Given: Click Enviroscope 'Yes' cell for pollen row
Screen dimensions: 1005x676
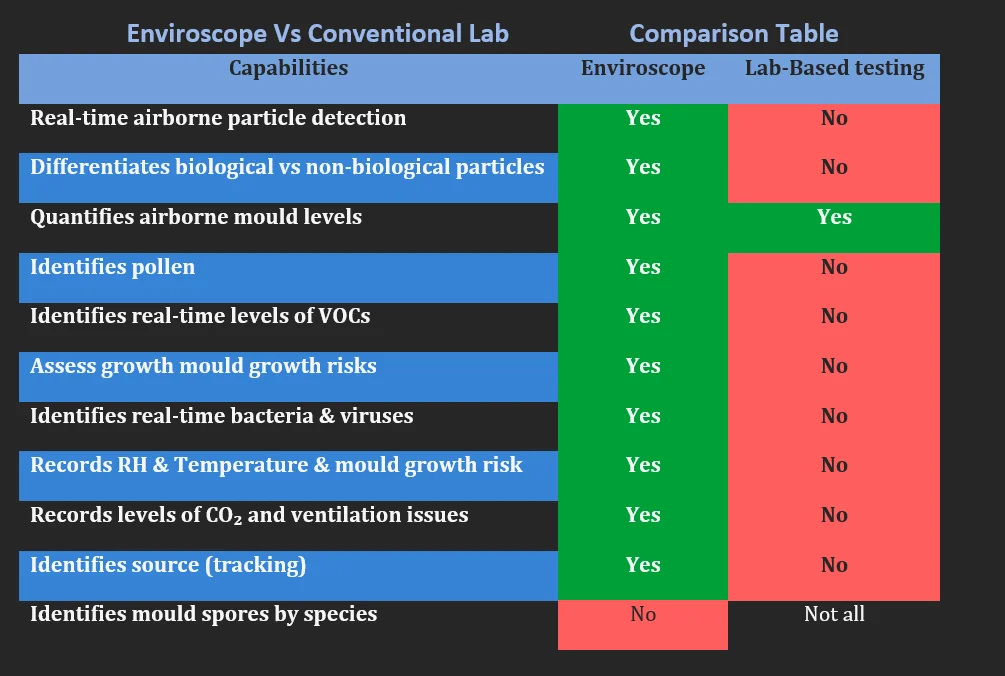Looking at the screenshot, I should [x=643, y=277].
